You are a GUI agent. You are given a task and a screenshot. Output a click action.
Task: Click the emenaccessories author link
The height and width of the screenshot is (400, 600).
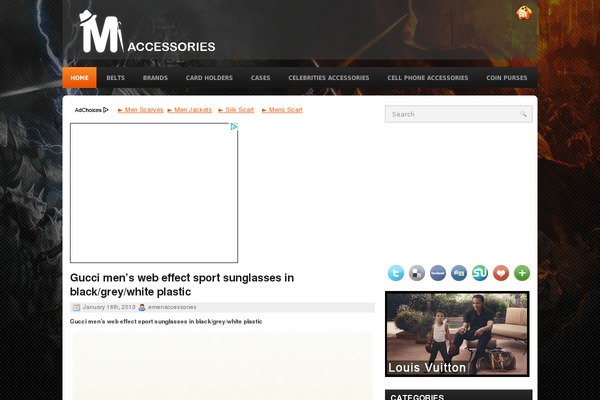(x=172, y=307)
